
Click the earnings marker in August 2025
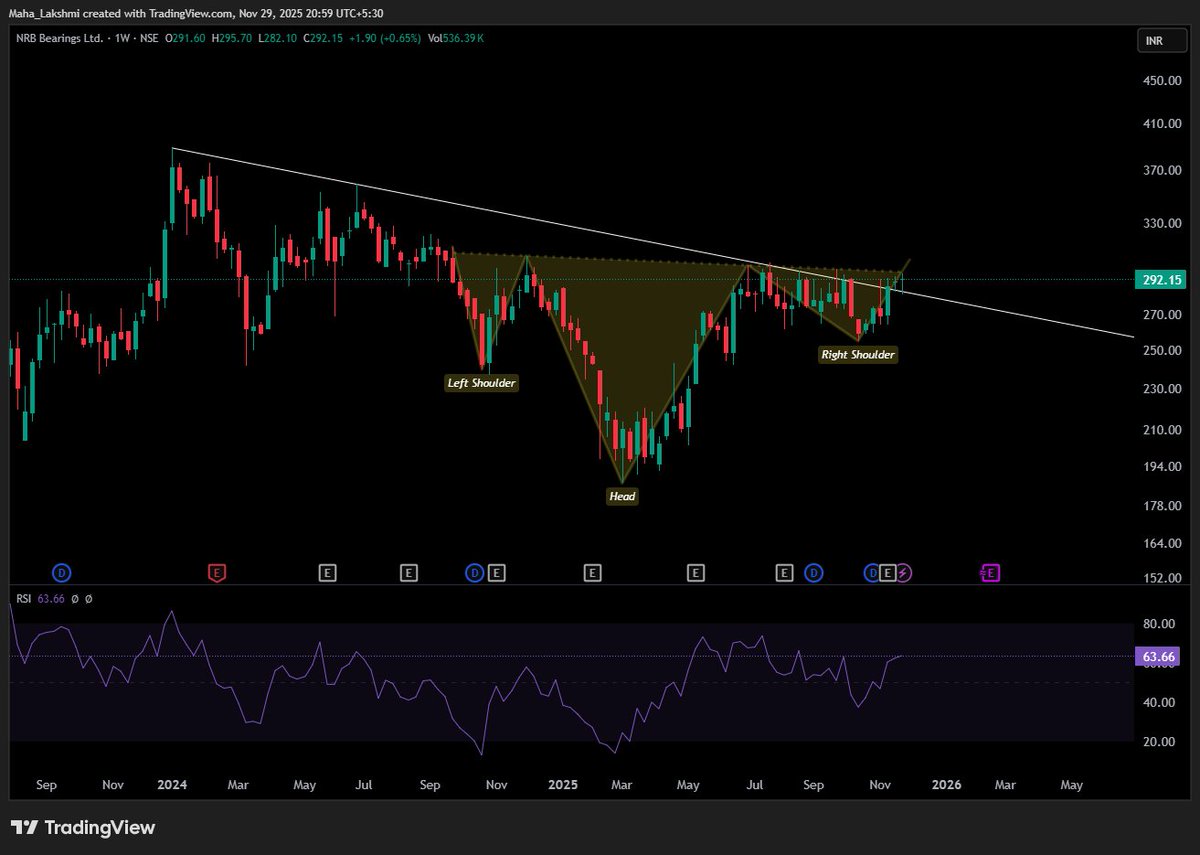pos(785,573)
